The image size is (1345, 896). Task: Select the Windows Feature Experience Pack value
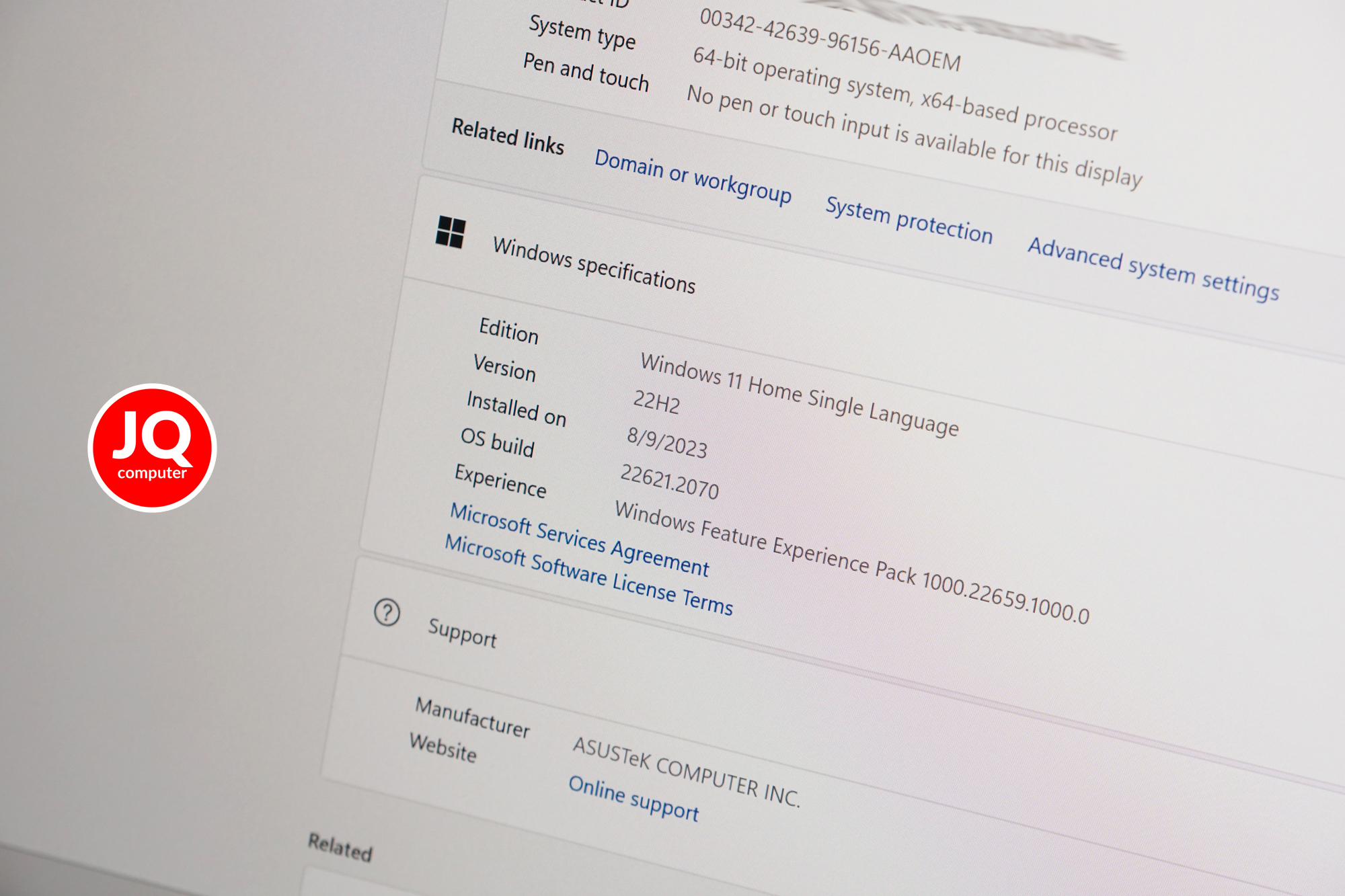pos(851,563)
